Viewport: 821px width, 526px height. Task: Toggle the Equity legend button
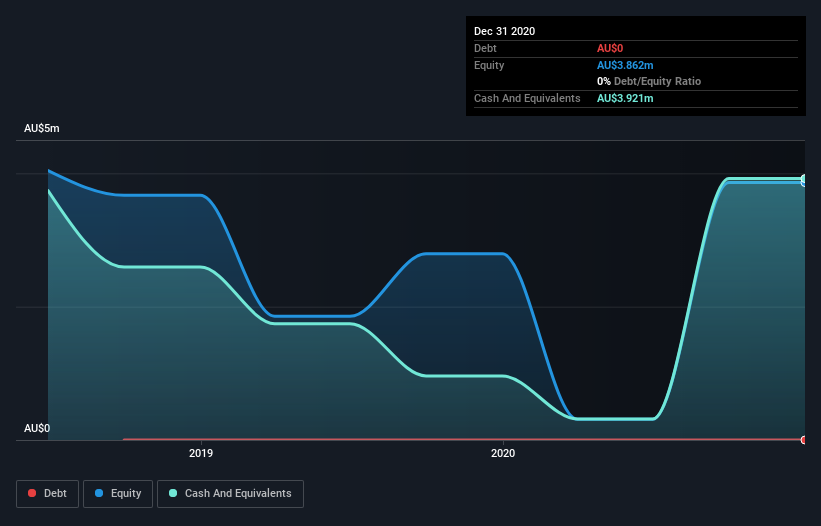(118, 494)
